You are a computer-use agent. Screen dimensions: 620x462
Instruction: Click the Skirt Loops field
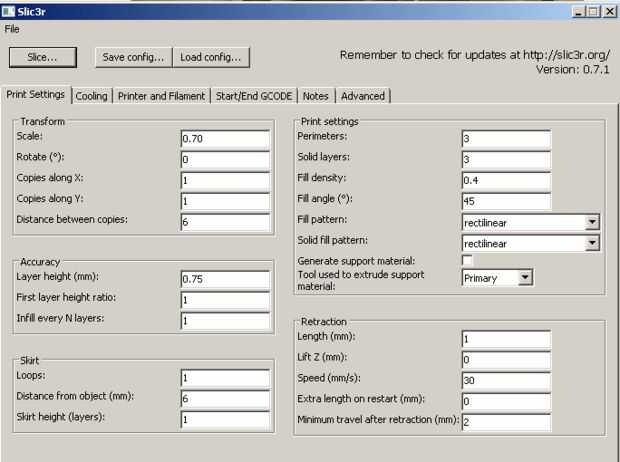tap(225, 378)
